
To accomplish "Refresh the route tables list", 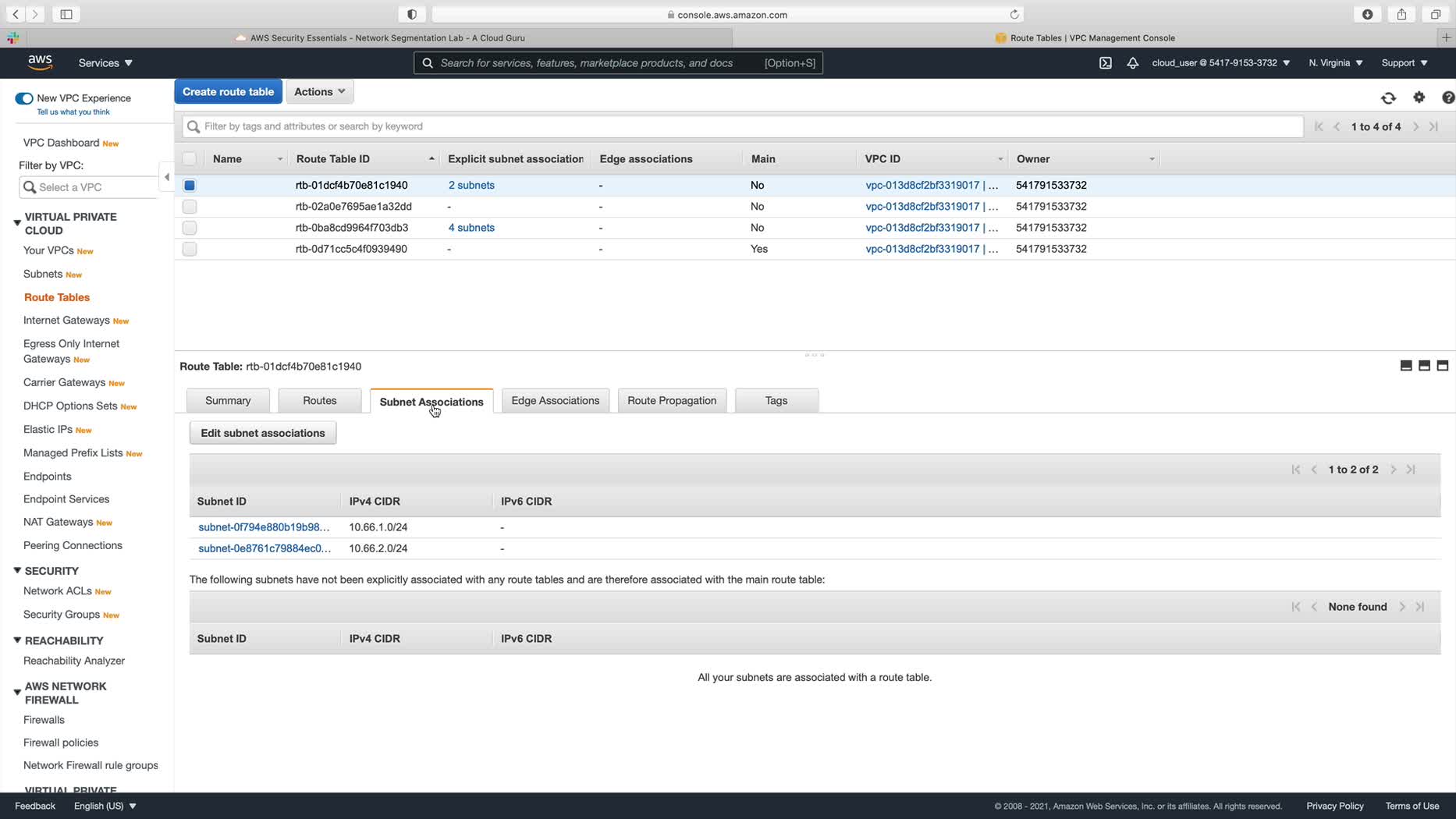I will pos(1388,97).
